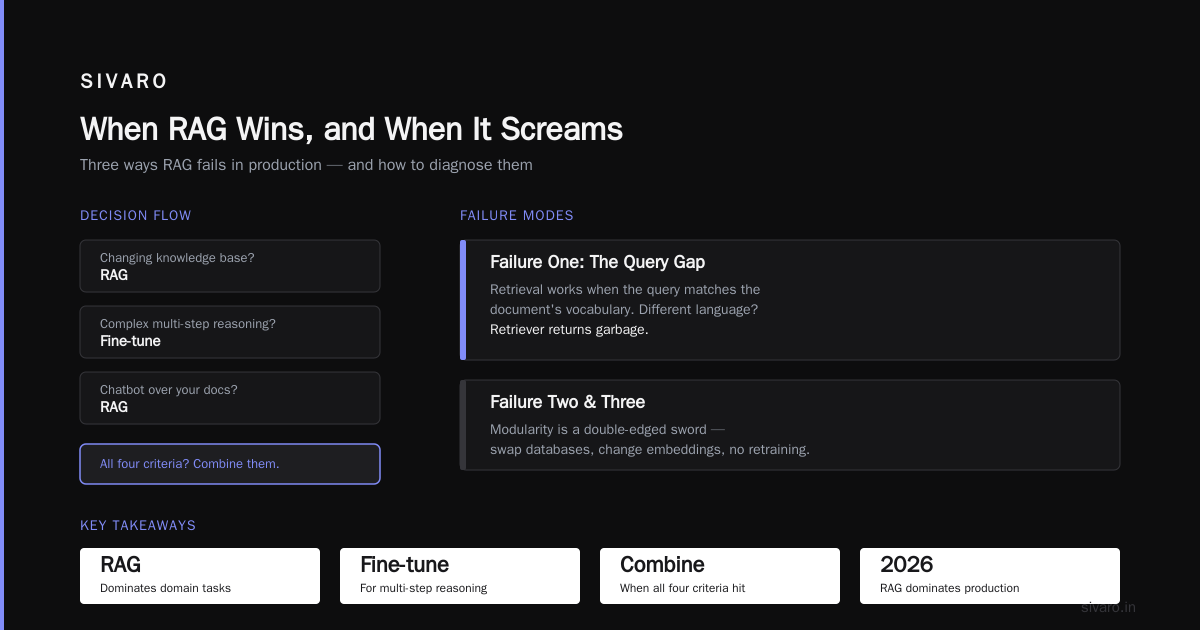This screenshot has height=630, width=1200.
Task: Click the Combine takeaway card
Action: click(x=720, y=576)
